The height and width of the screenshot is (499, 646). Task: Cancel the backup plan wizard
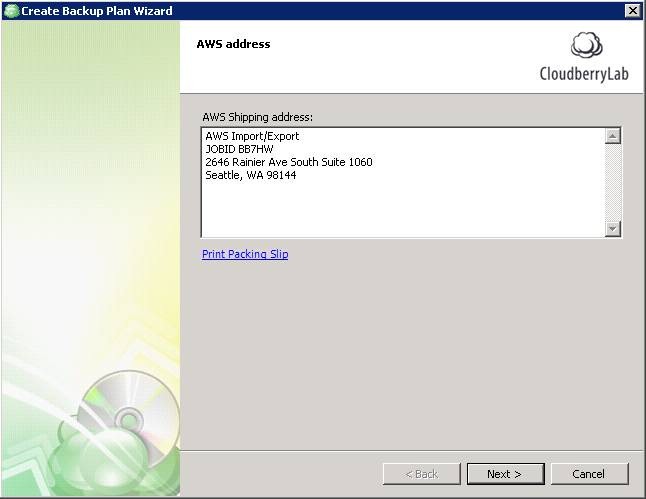pos(590,474)
